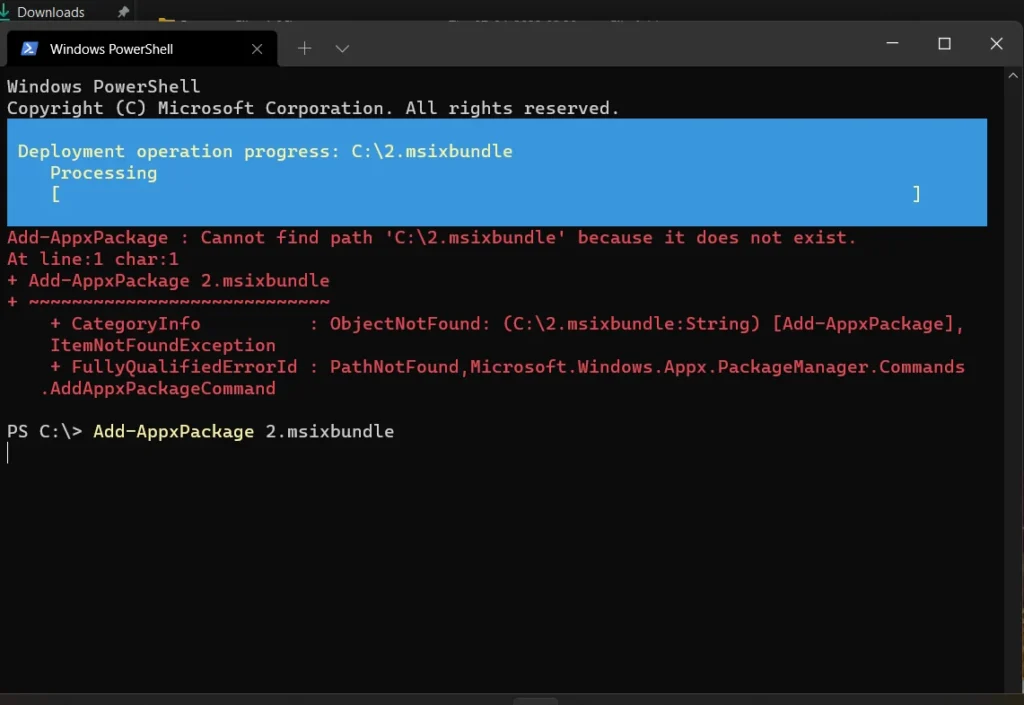The height and width of the screenshot is (705, 1024).
Task: Click the 'CategoryInfo' error line
Action: click(x=507, y=324)
